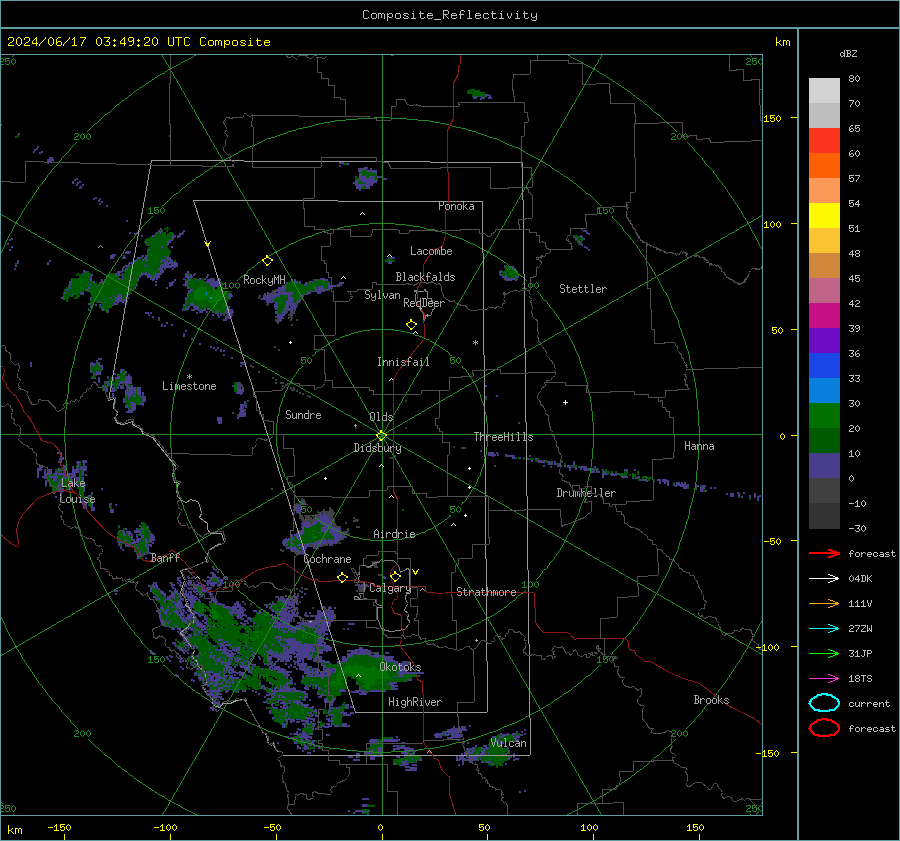Click the Hanna town label
Image resolution: width=900 pixels, height=841 pixels.
point(699,446)
